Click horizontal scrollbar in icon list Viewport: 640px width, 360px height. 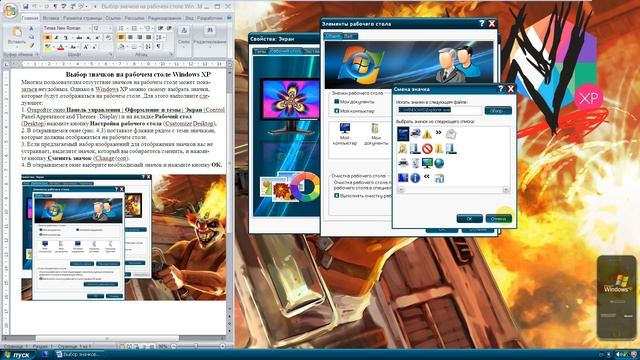(453, 190)
